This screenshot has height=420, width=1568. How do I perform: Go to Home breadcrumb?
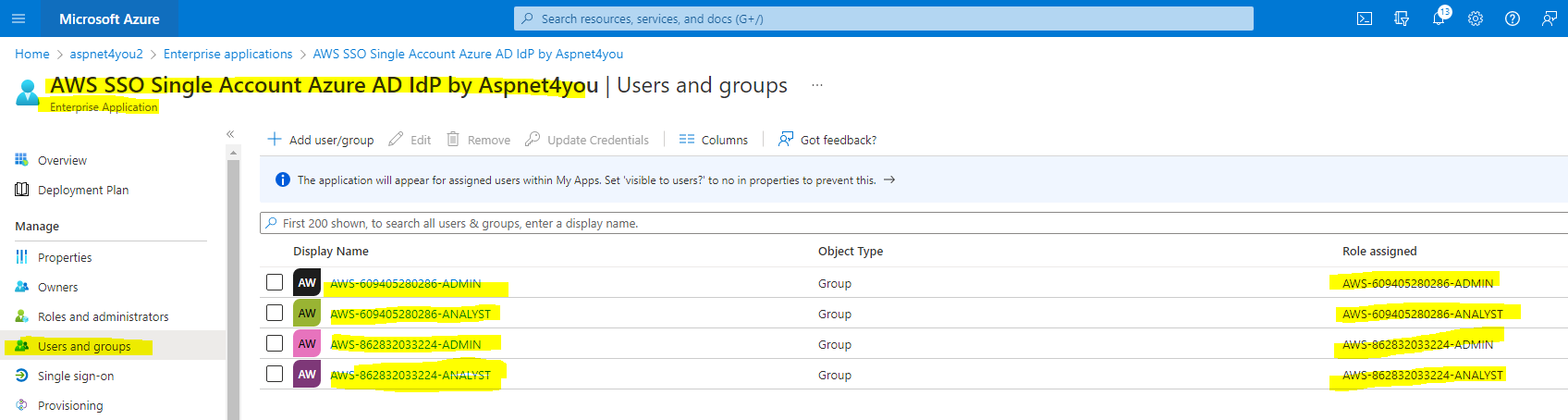click(32, 54)
